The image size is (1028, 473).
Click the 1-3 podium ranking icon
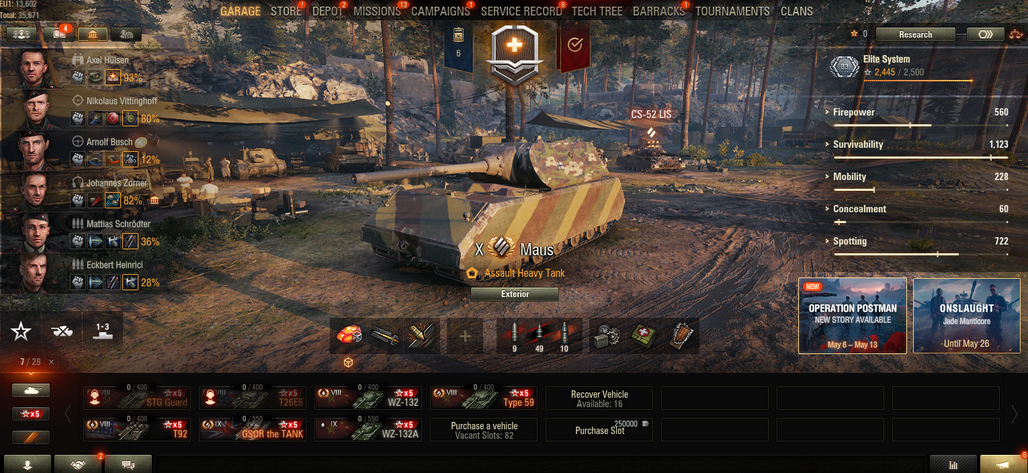click(102, 331)
